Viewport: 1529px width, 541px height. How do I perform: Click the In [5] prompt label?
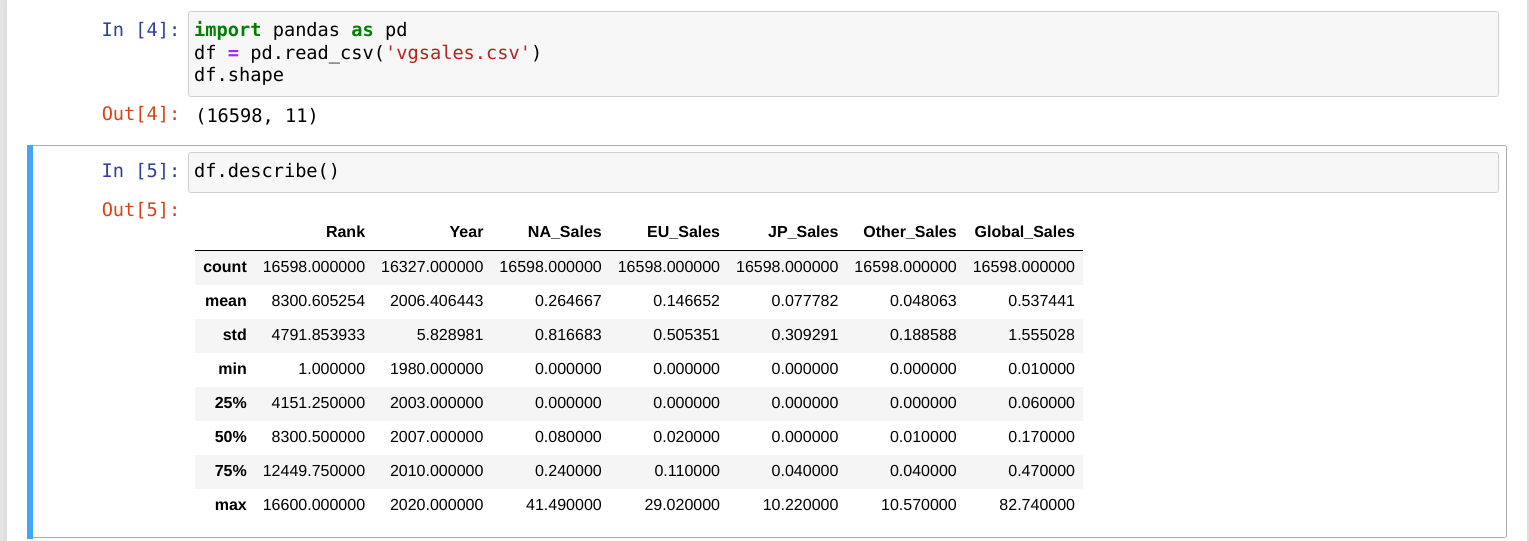tap(140, 170)
